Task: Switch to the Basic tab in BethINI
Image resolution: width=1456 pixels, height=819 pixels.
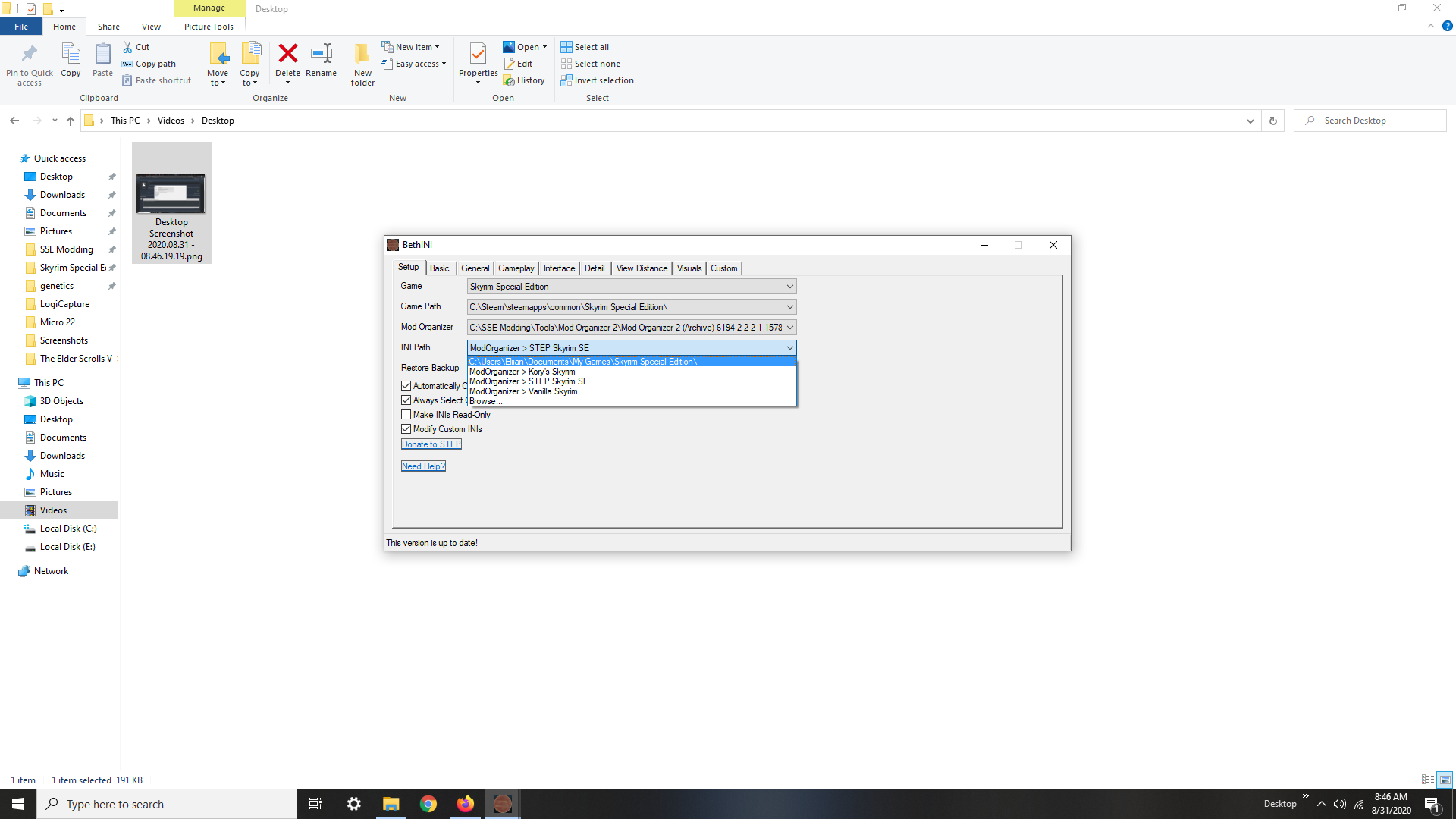Action: 439,268
